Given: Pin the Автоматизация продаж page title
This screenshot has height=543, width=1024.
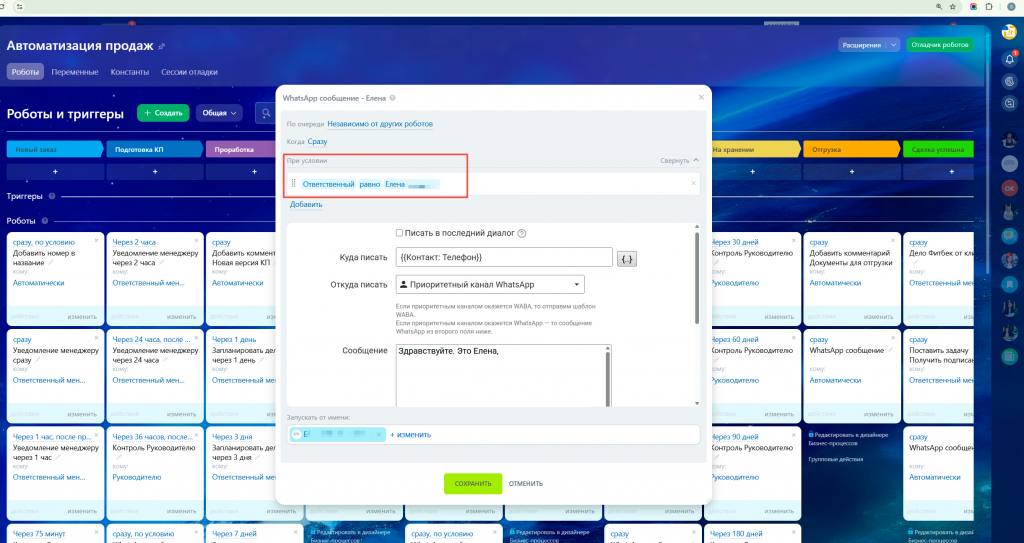Looking at the screenshot, I should tap(162, 46).
